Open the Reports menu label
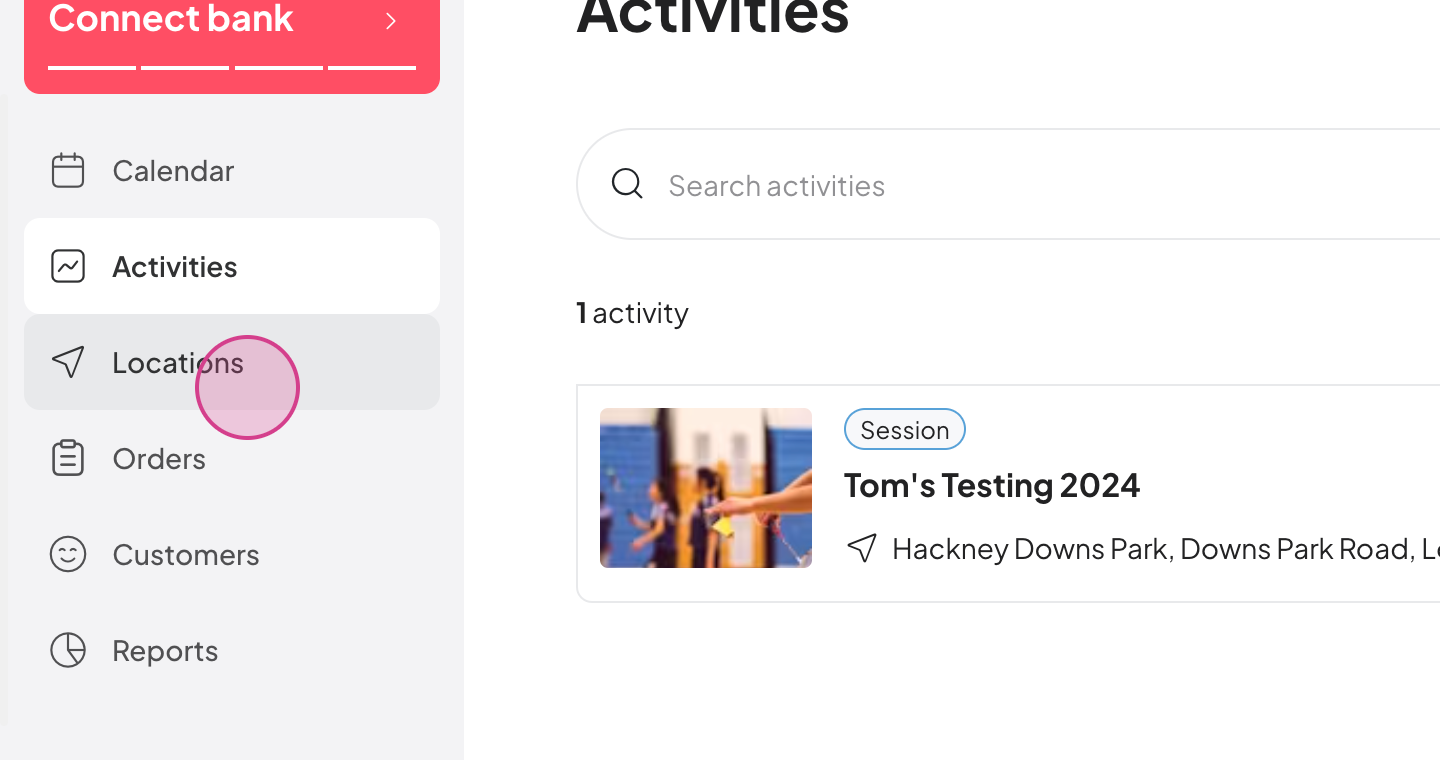Screen dimensions: 1440x760 click(165, 651)
